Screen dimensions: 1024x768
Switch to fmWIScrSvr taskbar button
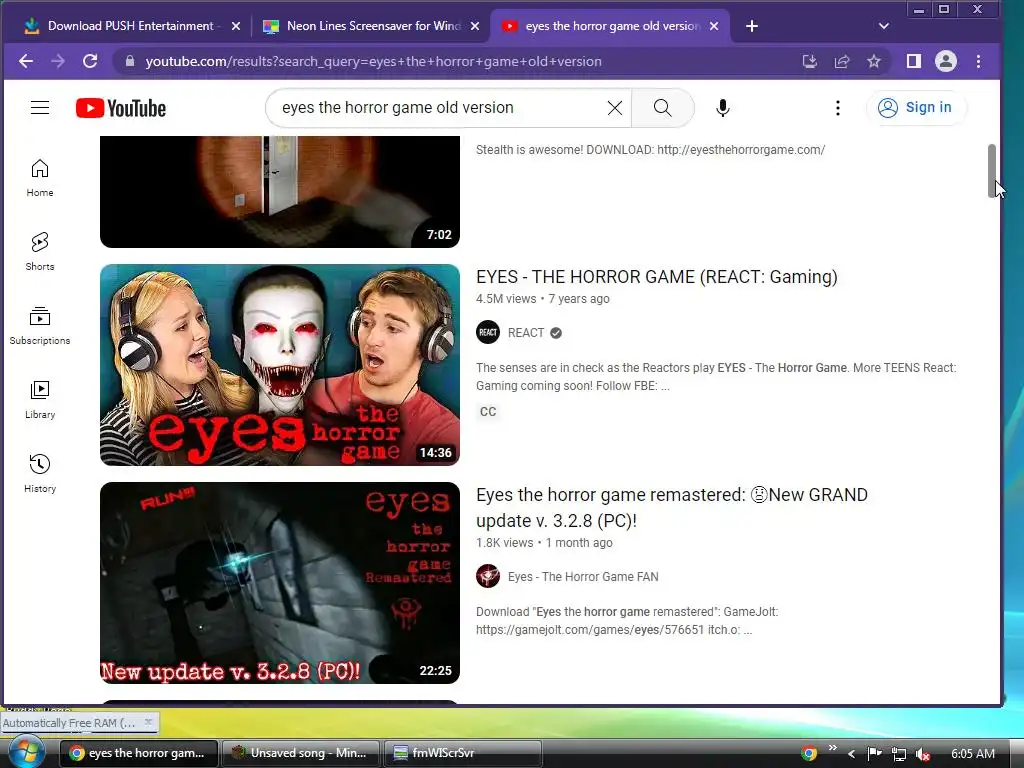coord(462,753)
